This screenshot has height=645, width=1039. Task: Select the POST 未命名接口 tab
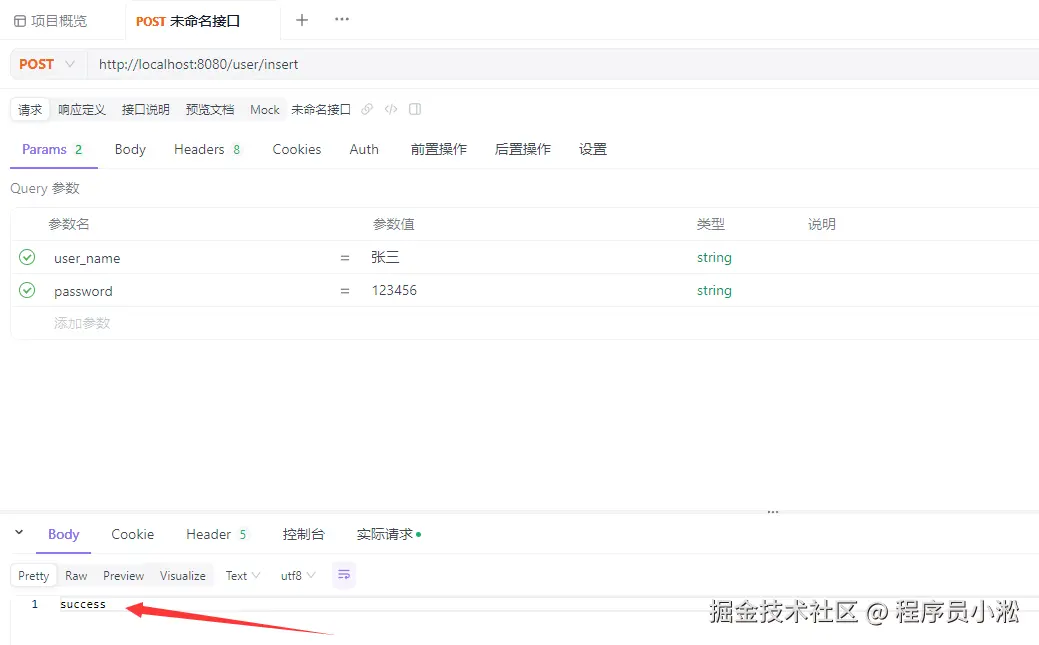coord(188,21)
